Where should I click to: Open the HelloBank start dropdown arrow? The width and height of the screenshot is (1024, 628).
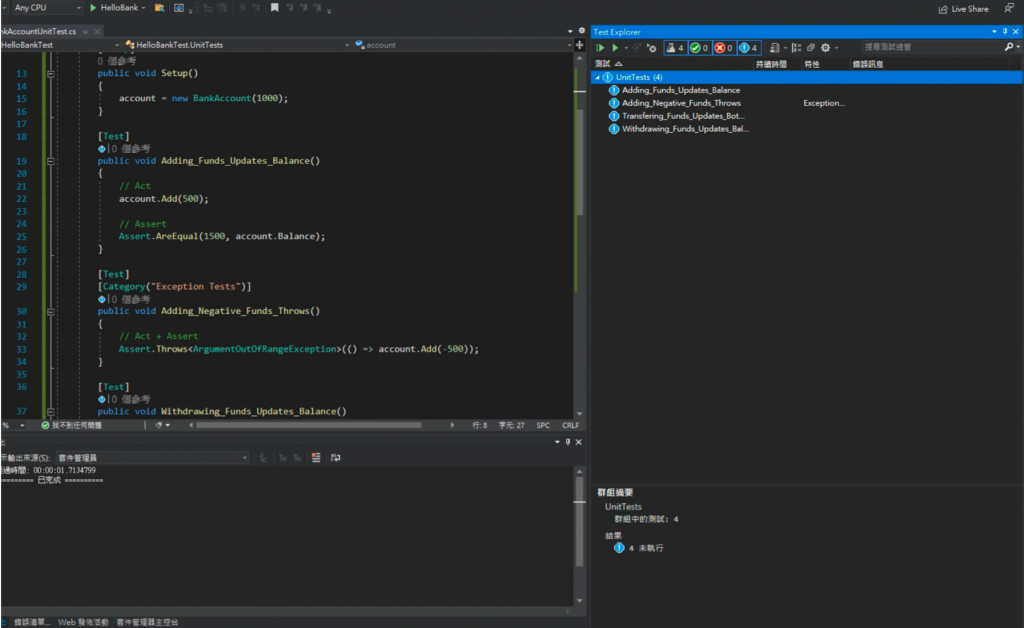pyautogui.click(x=144, y=8)
